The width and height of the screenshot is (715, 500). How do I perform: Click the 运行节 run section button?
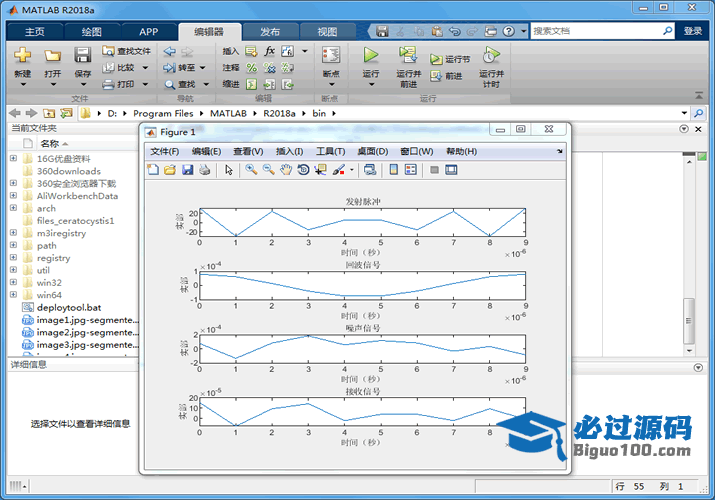[x=450, y=59]
